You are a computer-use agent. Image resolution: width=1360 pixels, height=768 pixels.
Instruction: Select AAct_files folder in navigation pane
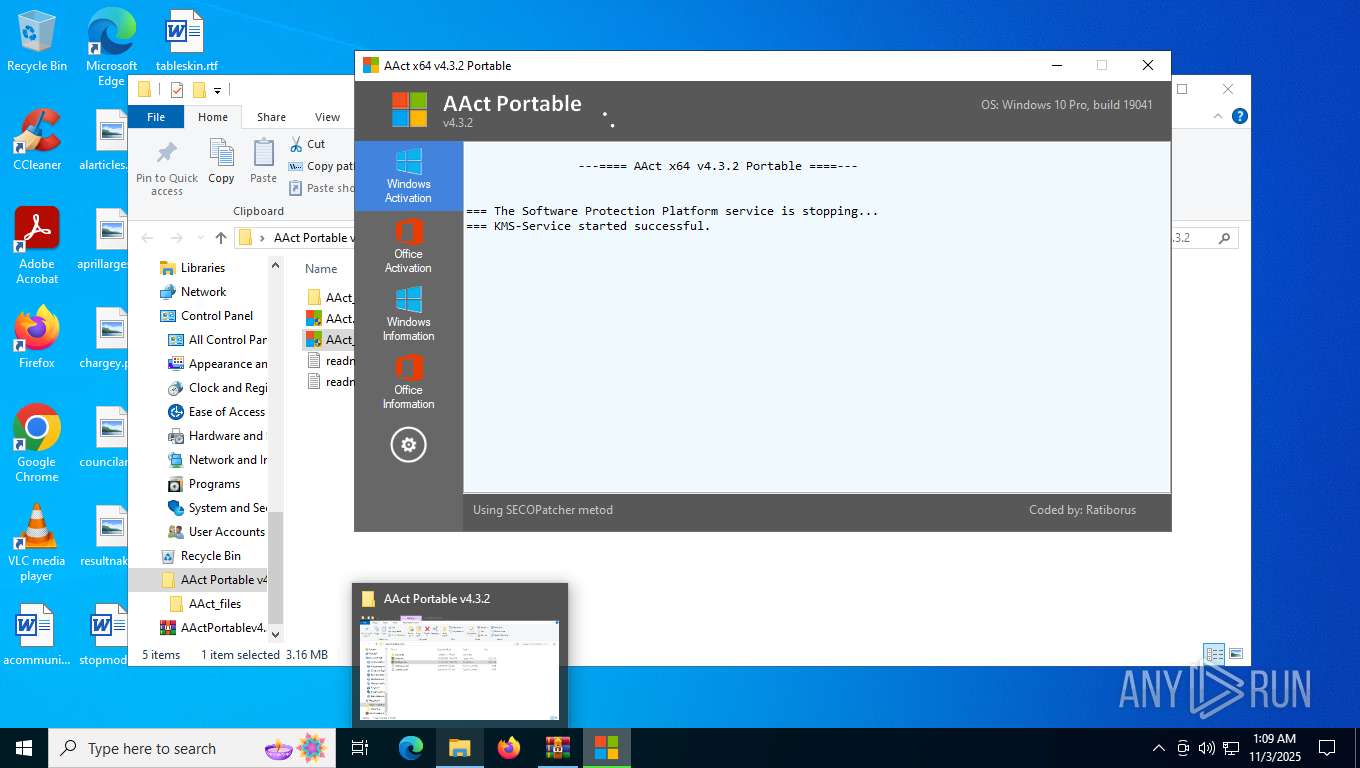click(215, 604)
